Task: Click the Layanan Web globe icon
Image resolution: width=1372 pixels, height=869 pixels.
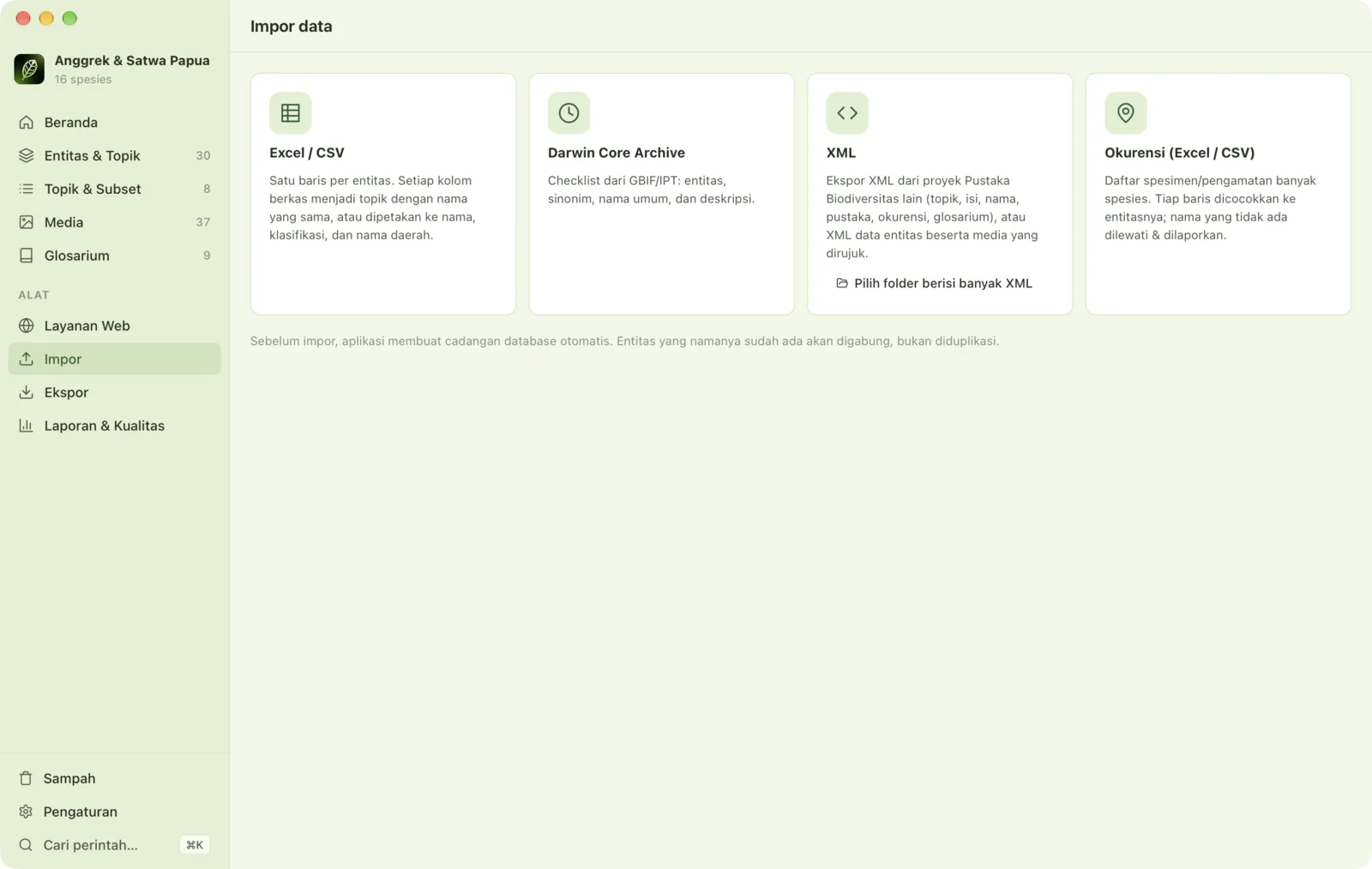Action: [27, 326]
